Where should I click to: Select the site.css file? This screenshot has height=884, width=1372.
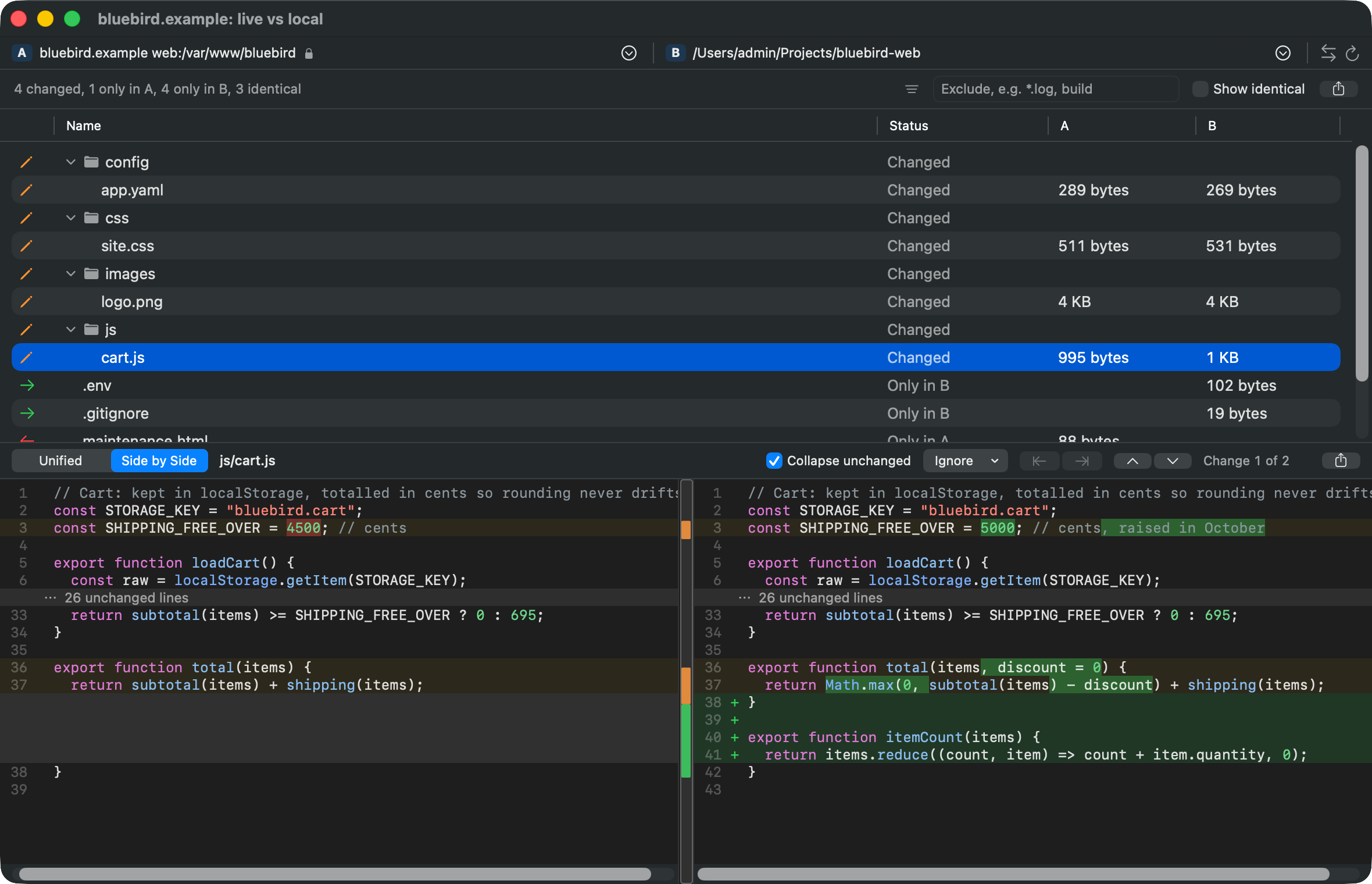[676, 245]
